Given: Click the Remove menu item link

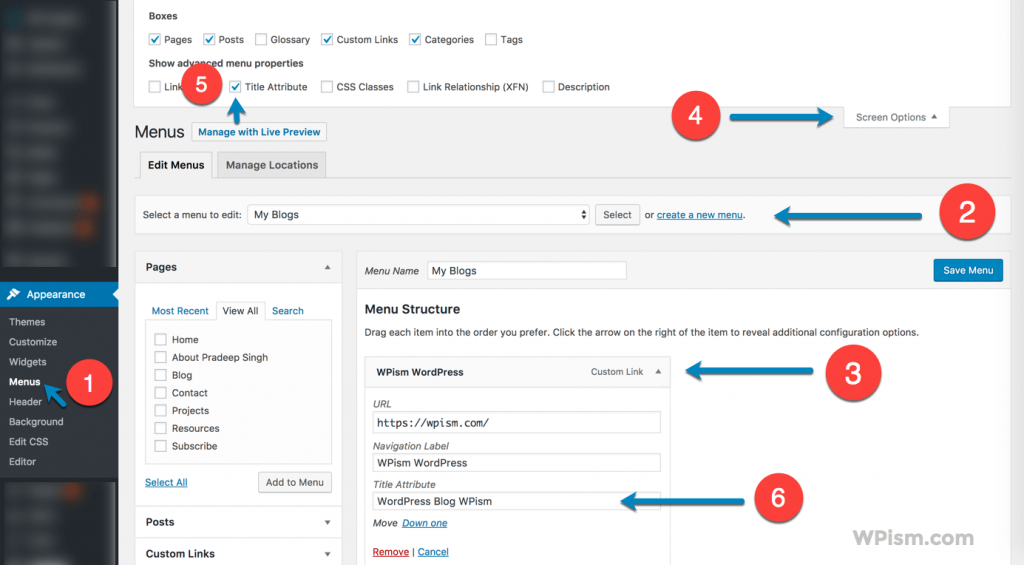Looking at the screenshot, I should [391, 552].
